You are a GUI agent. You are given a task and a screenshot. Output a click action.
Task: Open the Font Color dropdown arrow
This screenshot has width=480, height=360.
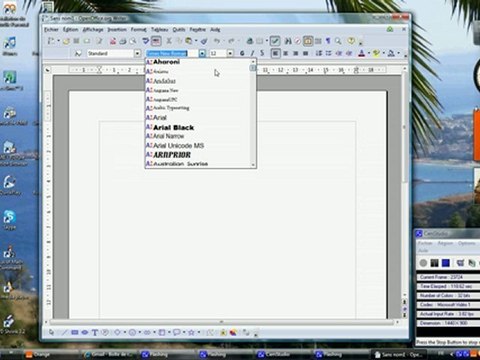pyautogui.click(x=369, y=53)
